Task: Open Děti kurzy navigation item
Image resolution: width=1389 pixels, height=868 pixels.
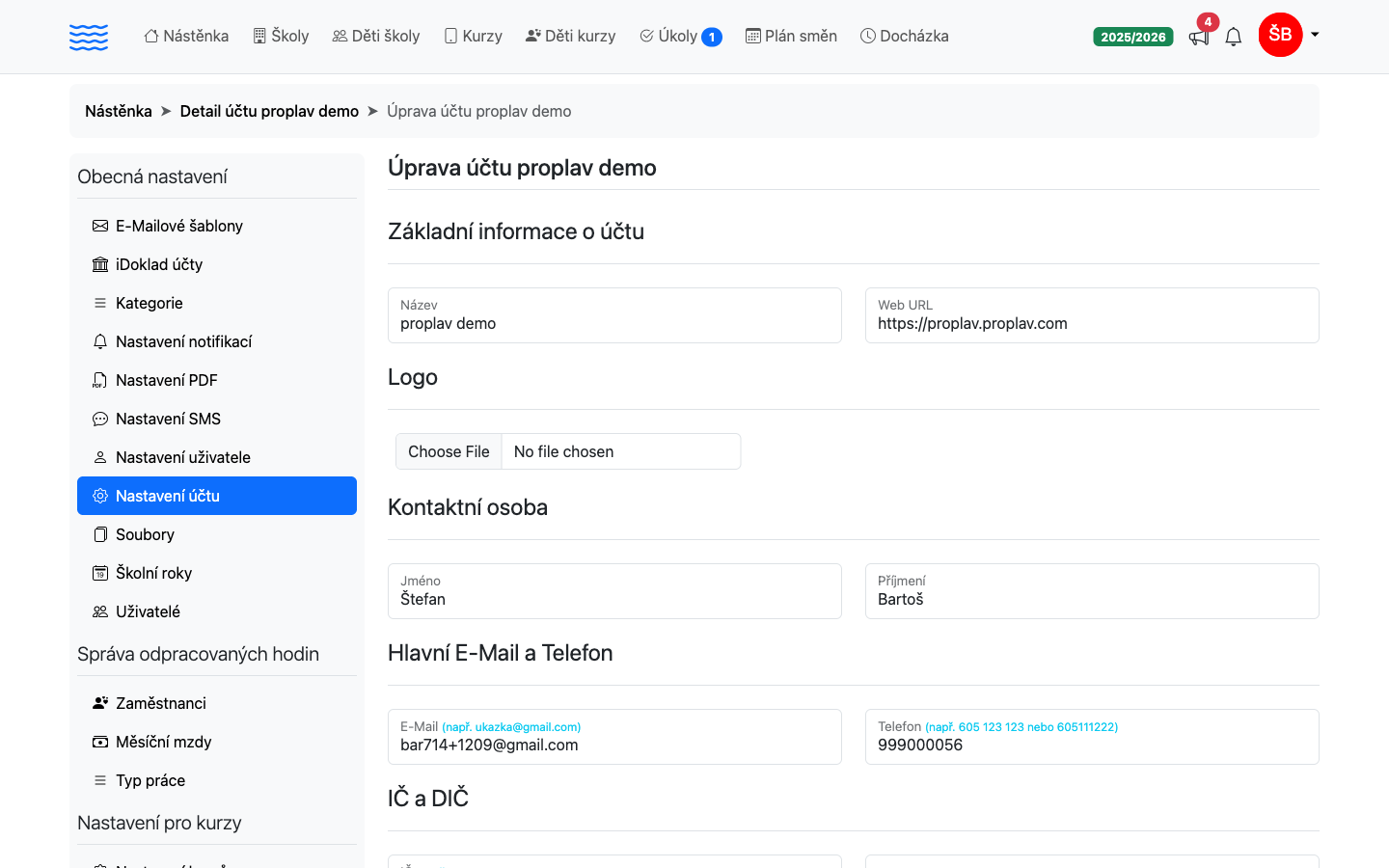Action: coord(570,36)
